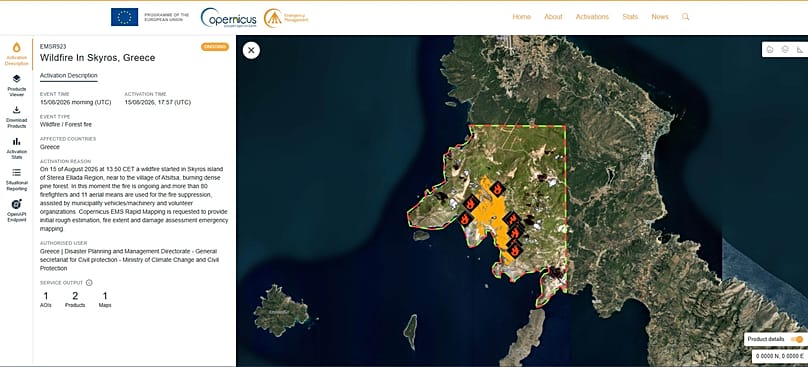Open Download Products in the sidebar
808x367 pixels.
click(16, 116)
